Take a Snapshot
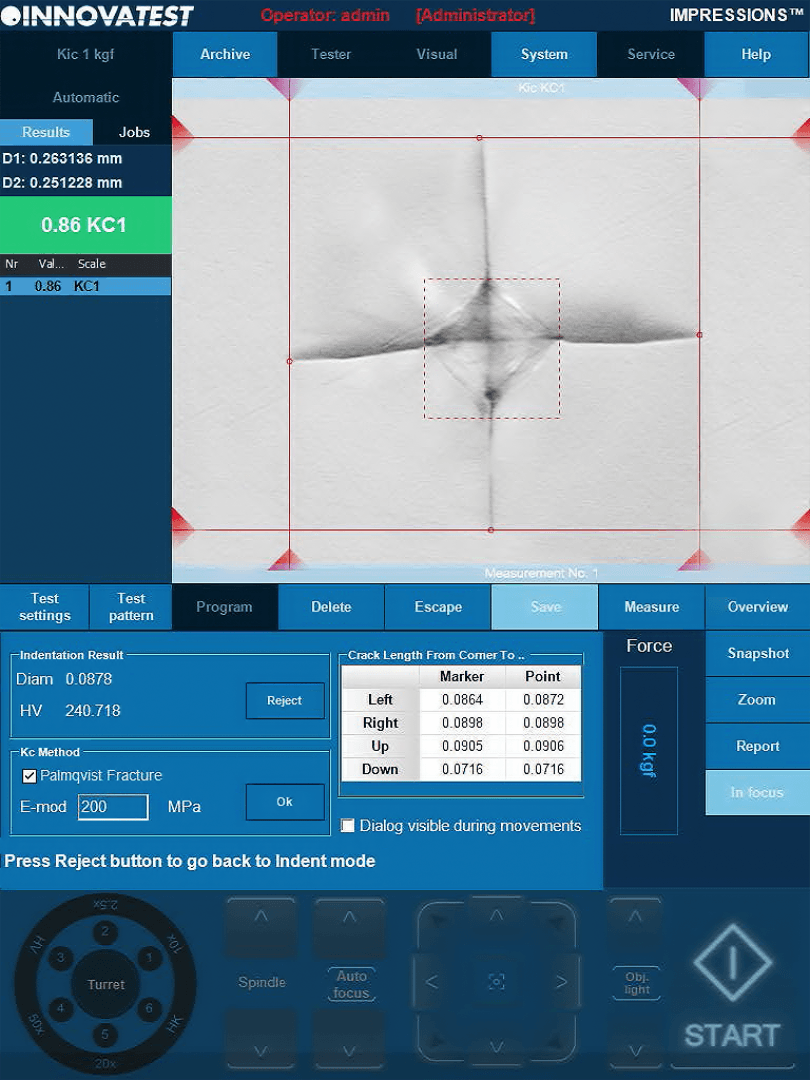Image resolution: width=810 pixels, height=1080 pixels. pos(758,653)
